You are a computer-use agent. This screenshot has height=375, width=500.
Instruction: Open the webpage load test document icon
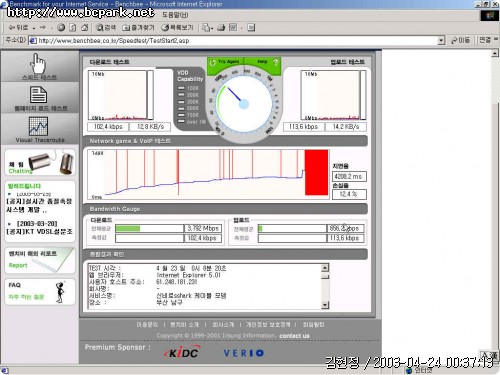(38, 95)
